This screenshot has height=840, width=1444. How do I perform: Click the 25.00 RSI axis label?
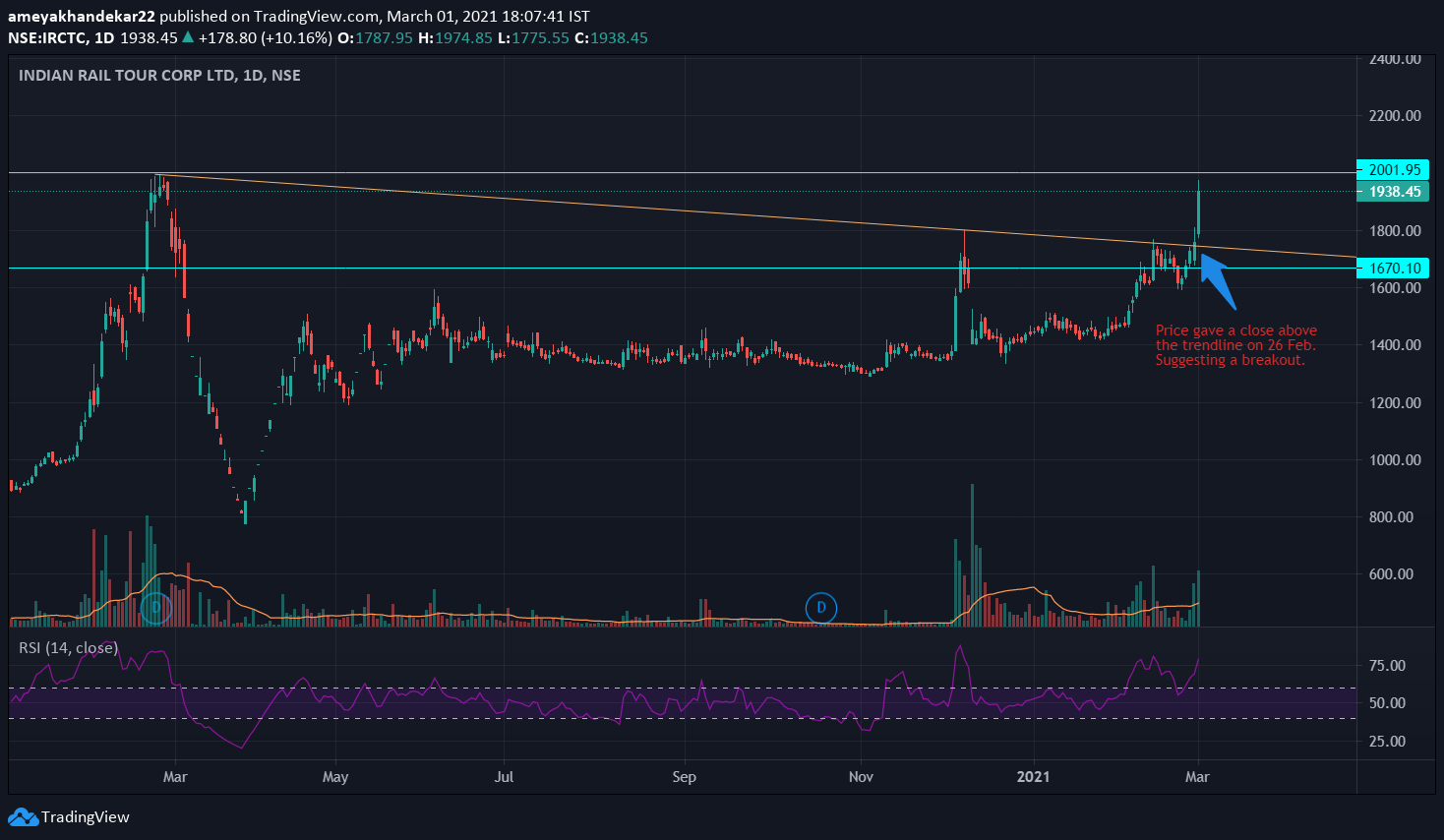(1387, 742)
